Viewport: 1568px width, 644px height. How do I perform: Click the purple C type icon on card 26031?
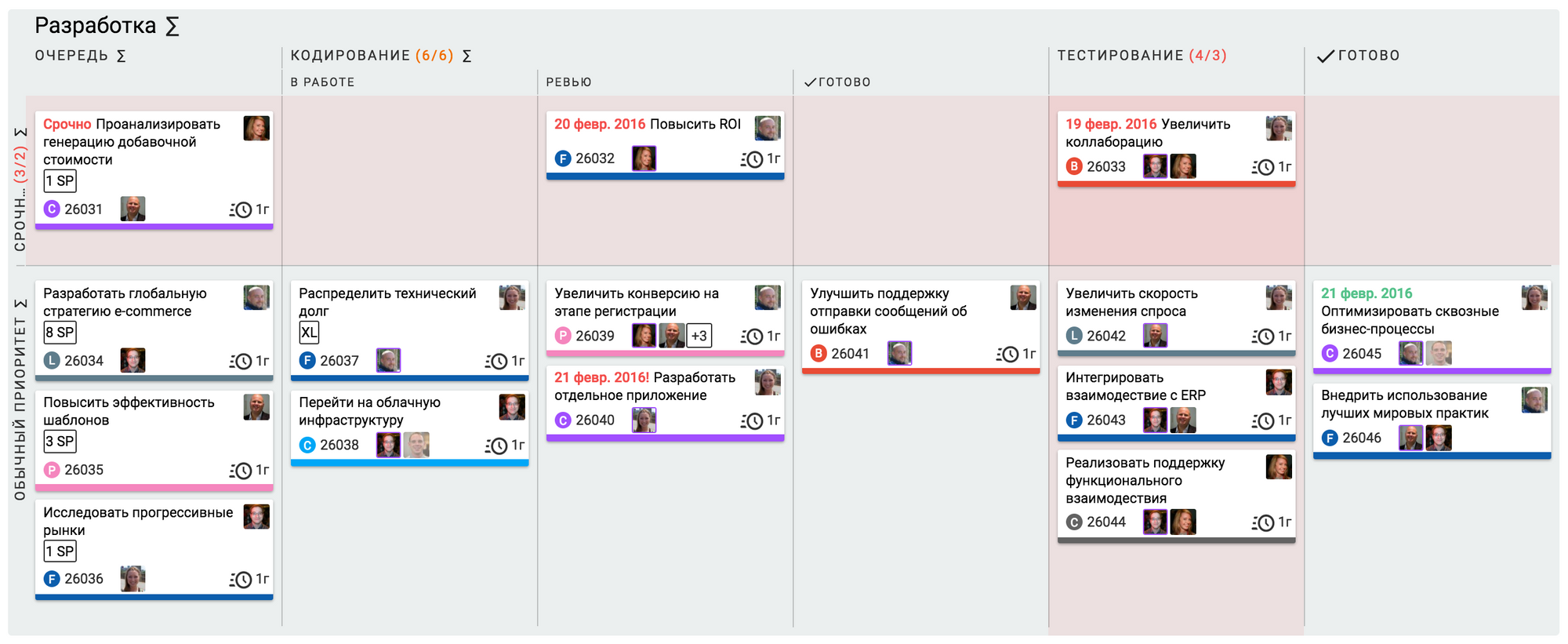tap(52, 209)
